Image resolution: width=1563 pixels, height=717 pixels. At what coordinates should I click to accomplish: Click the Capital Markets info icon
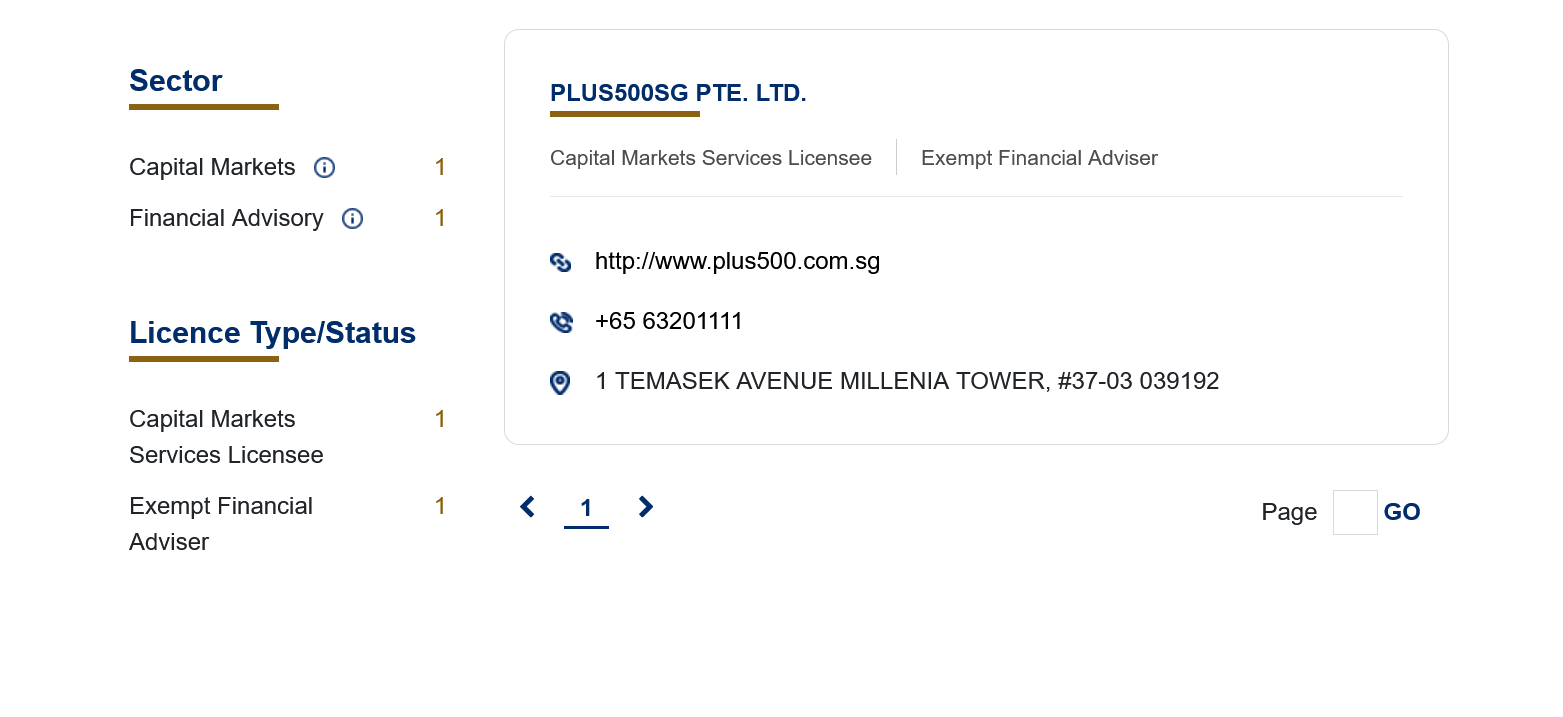[x=324, y=168]
